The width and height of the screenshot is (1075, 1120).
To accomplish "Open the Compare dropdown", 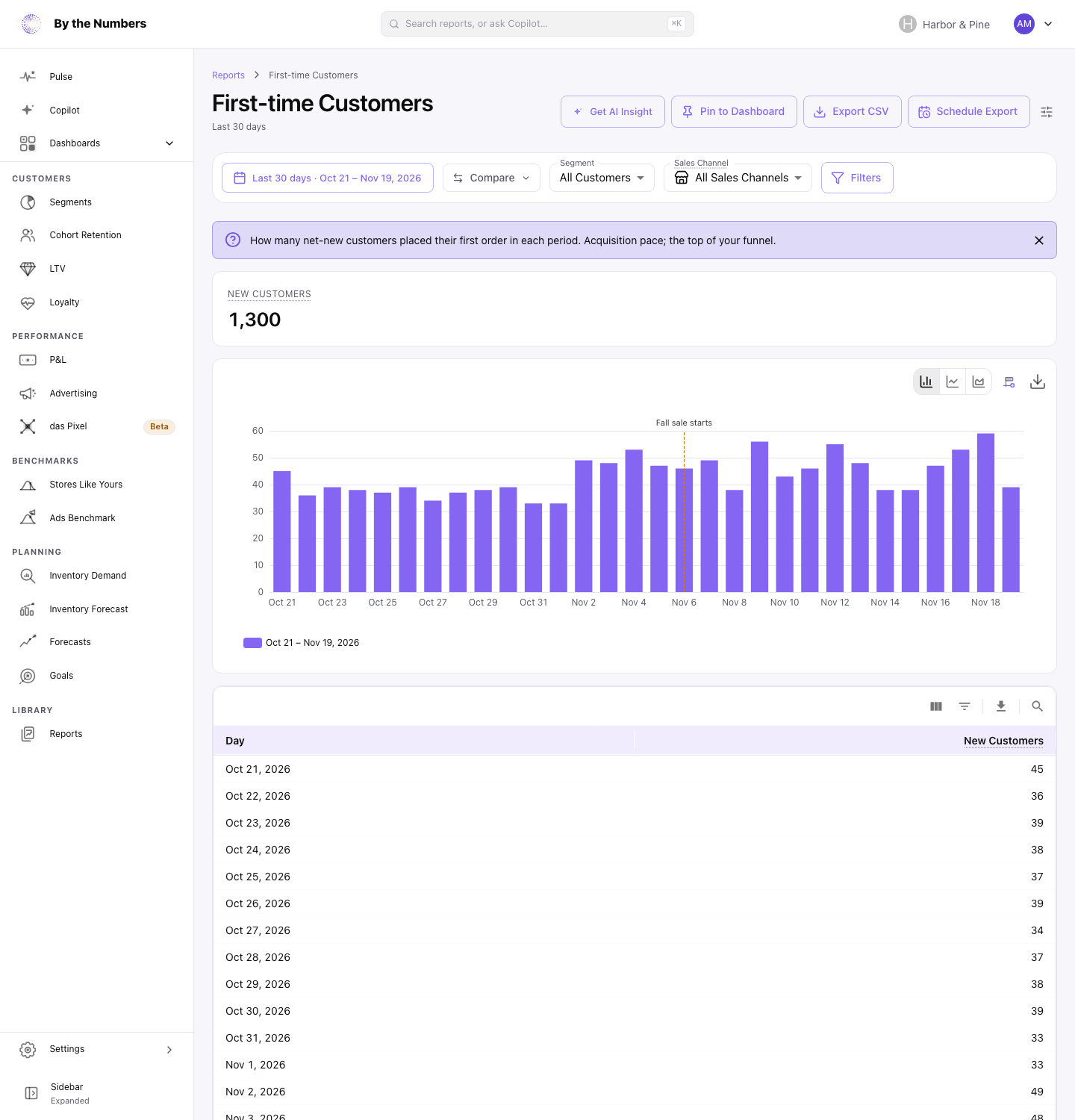I will 491,178.
